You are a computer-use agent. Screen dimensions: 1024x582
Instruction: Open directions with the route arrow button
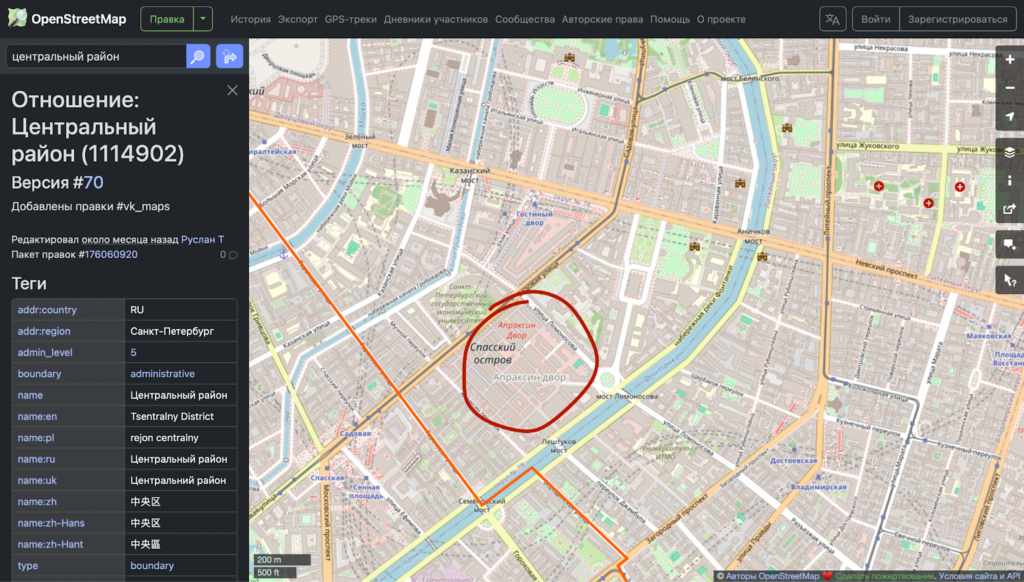point(229,57)
